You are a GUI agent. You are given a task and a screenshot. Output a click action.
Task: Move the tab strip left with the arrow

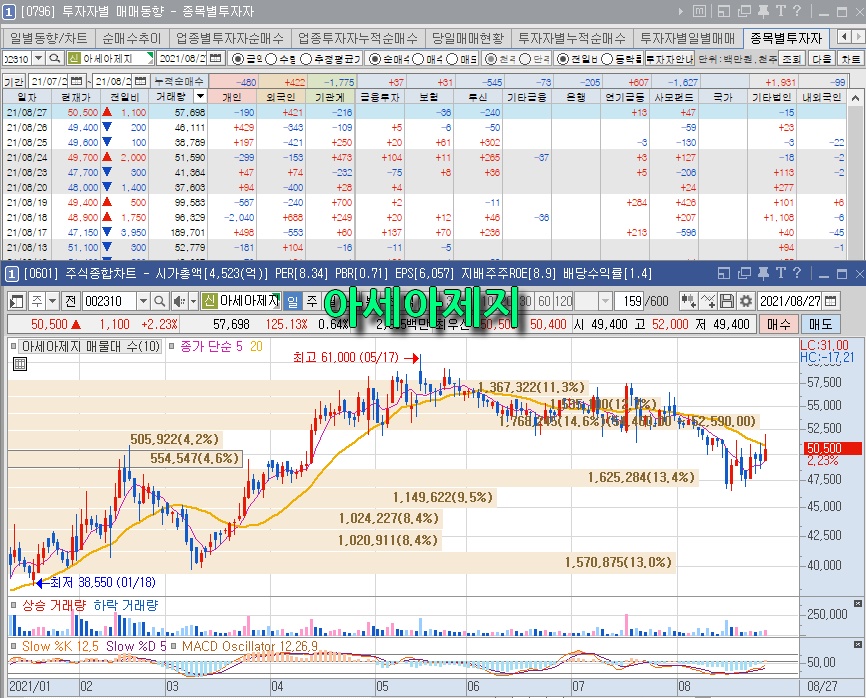[x=844, y=37]
